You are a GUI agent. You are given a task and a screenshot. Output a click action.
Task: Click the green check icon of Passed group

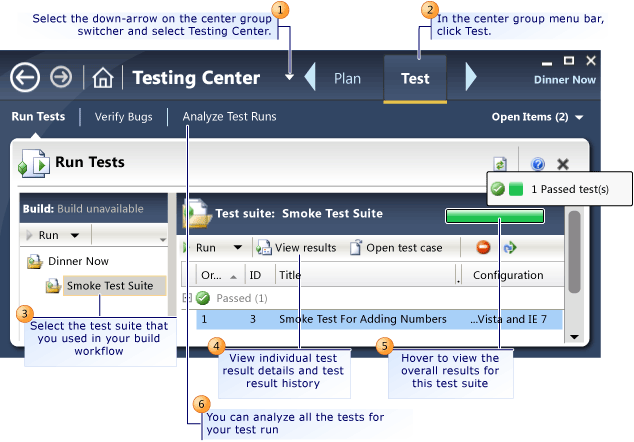203,298
